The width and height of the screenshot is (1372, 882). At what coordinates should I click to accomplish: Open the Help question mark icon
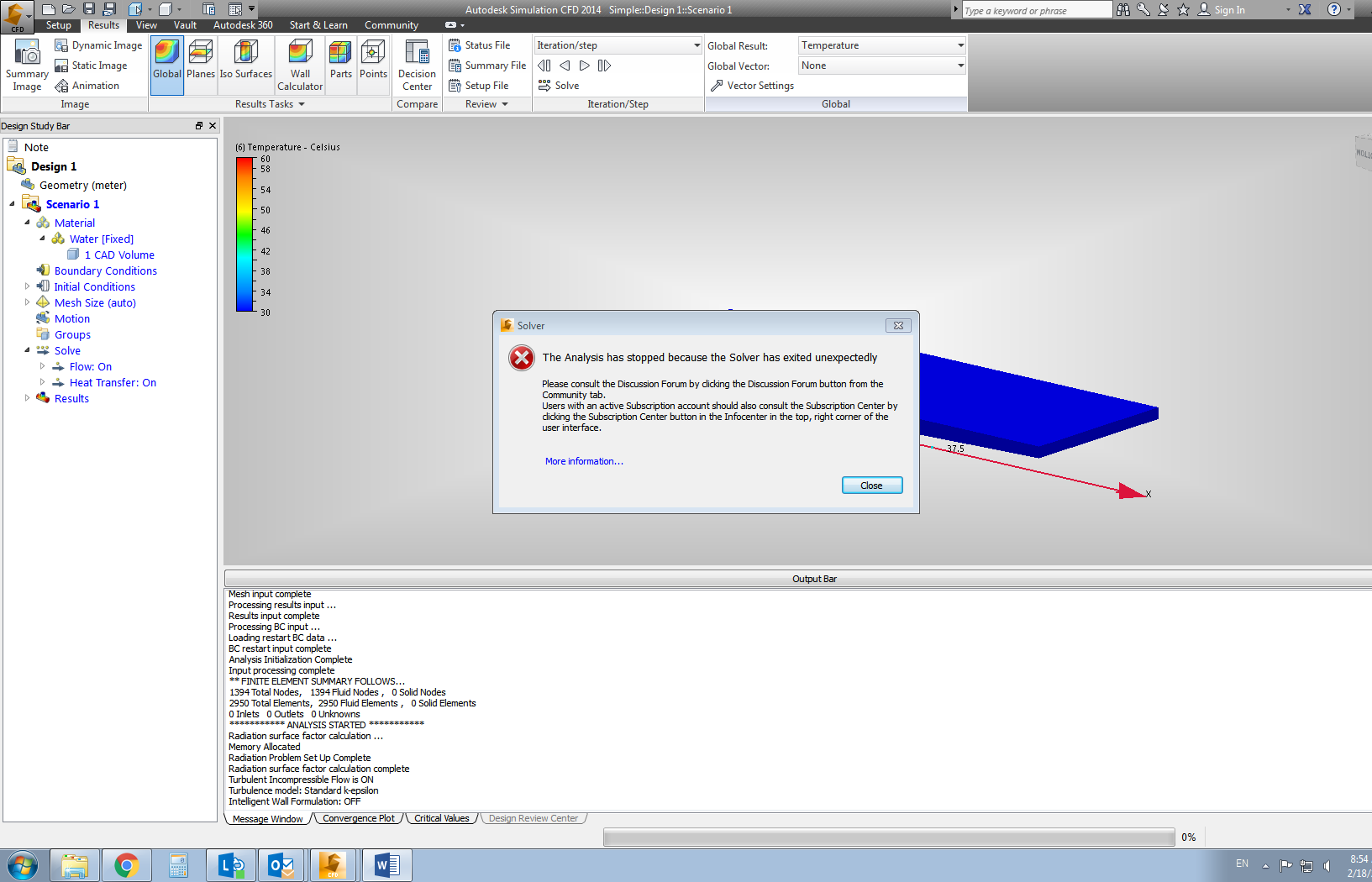[1334, 9]
